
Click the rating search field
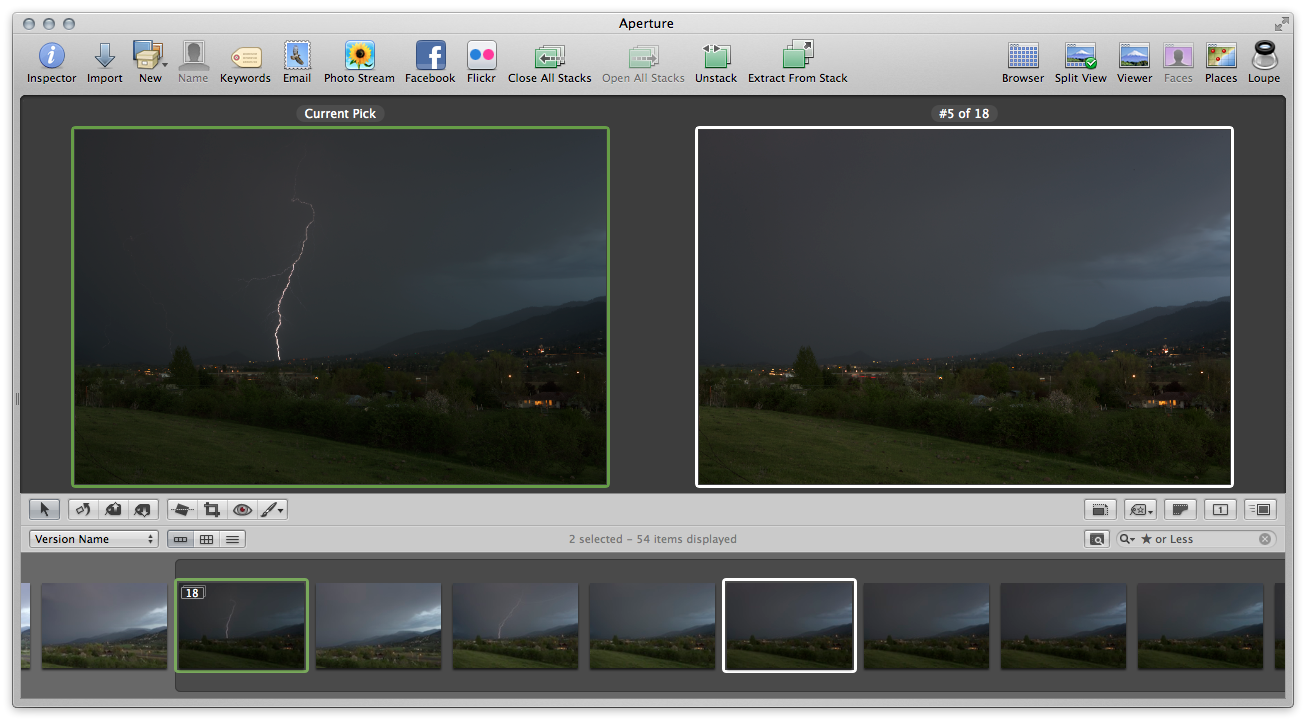[x=1196, y=539]
